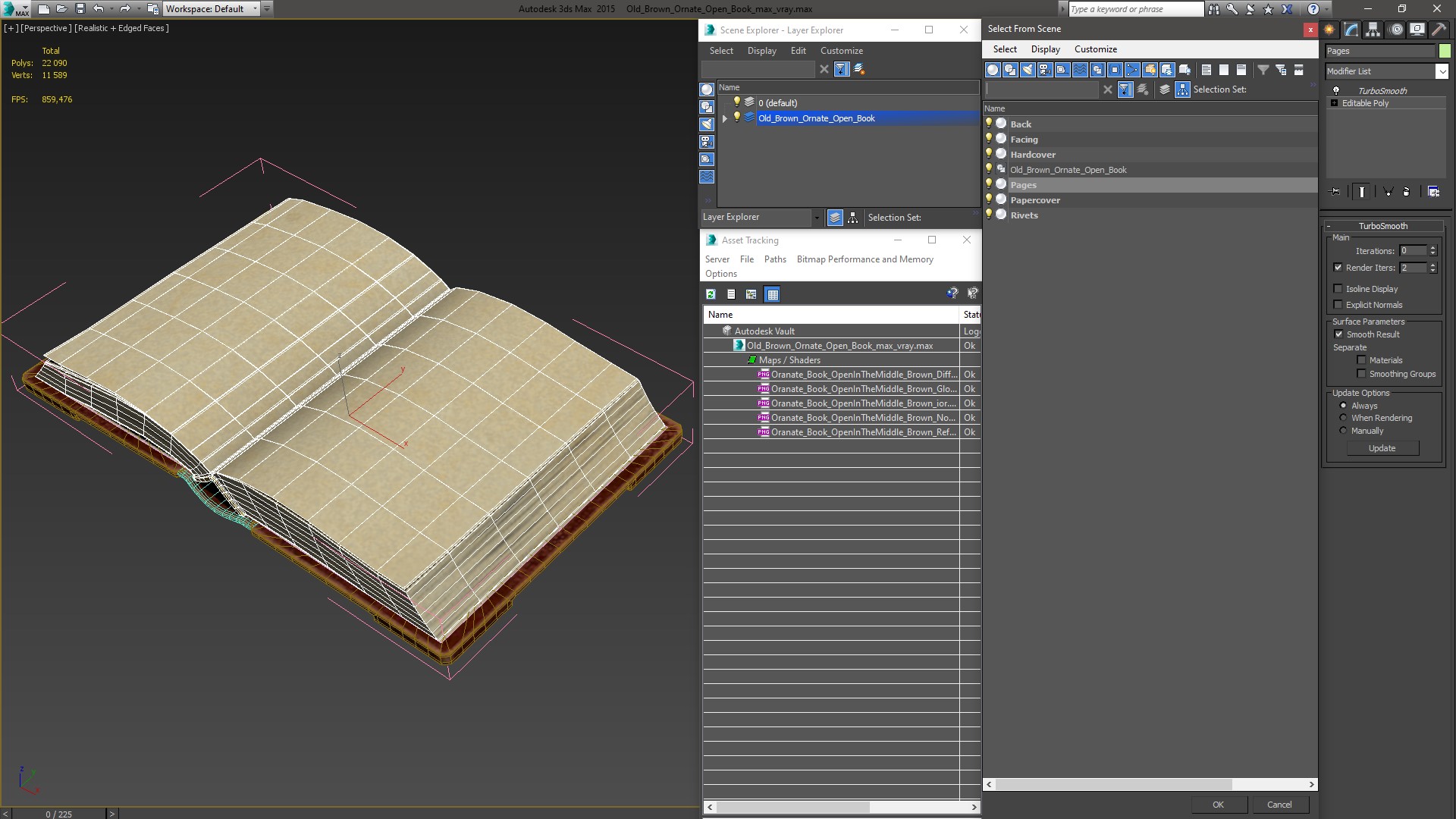Click Configure Modifier Sets icon
This screenshot has height=819, width=1456.
[x=1433, y=192]
